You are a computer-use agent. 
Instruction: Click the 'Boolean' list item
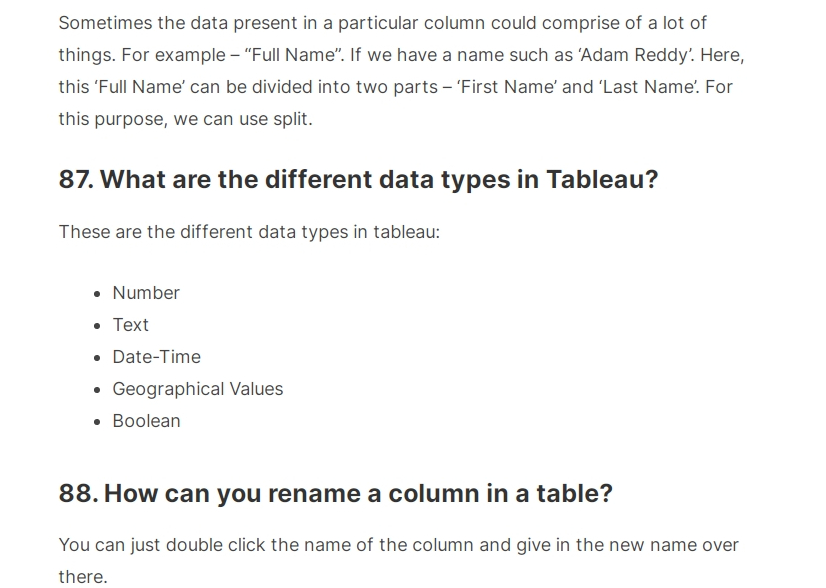pos(146,421)
